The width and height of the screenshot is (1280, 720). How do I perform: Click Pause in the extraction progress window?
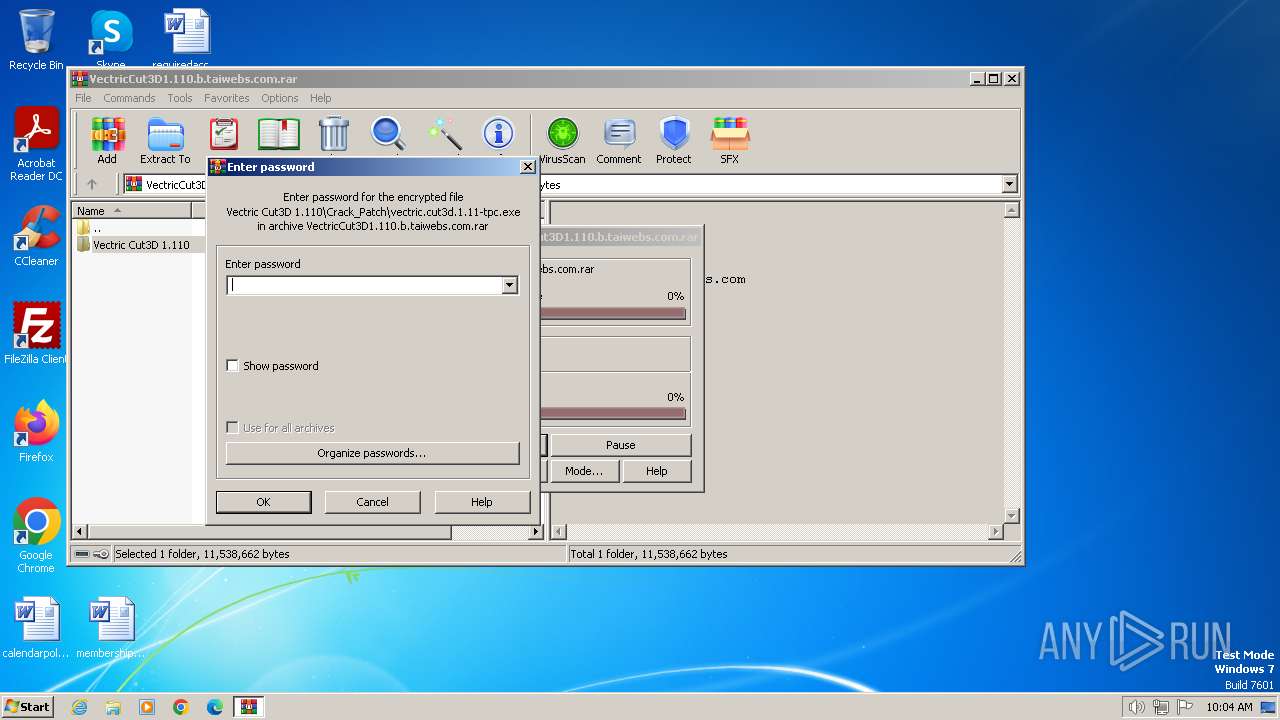[620, 445]
